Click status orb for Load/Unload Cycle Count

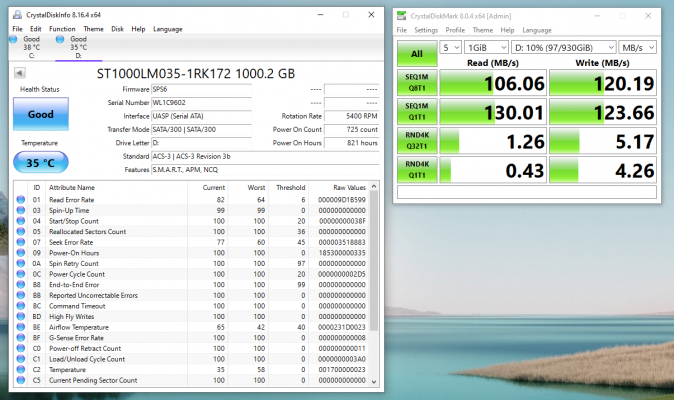click(20, 359)
